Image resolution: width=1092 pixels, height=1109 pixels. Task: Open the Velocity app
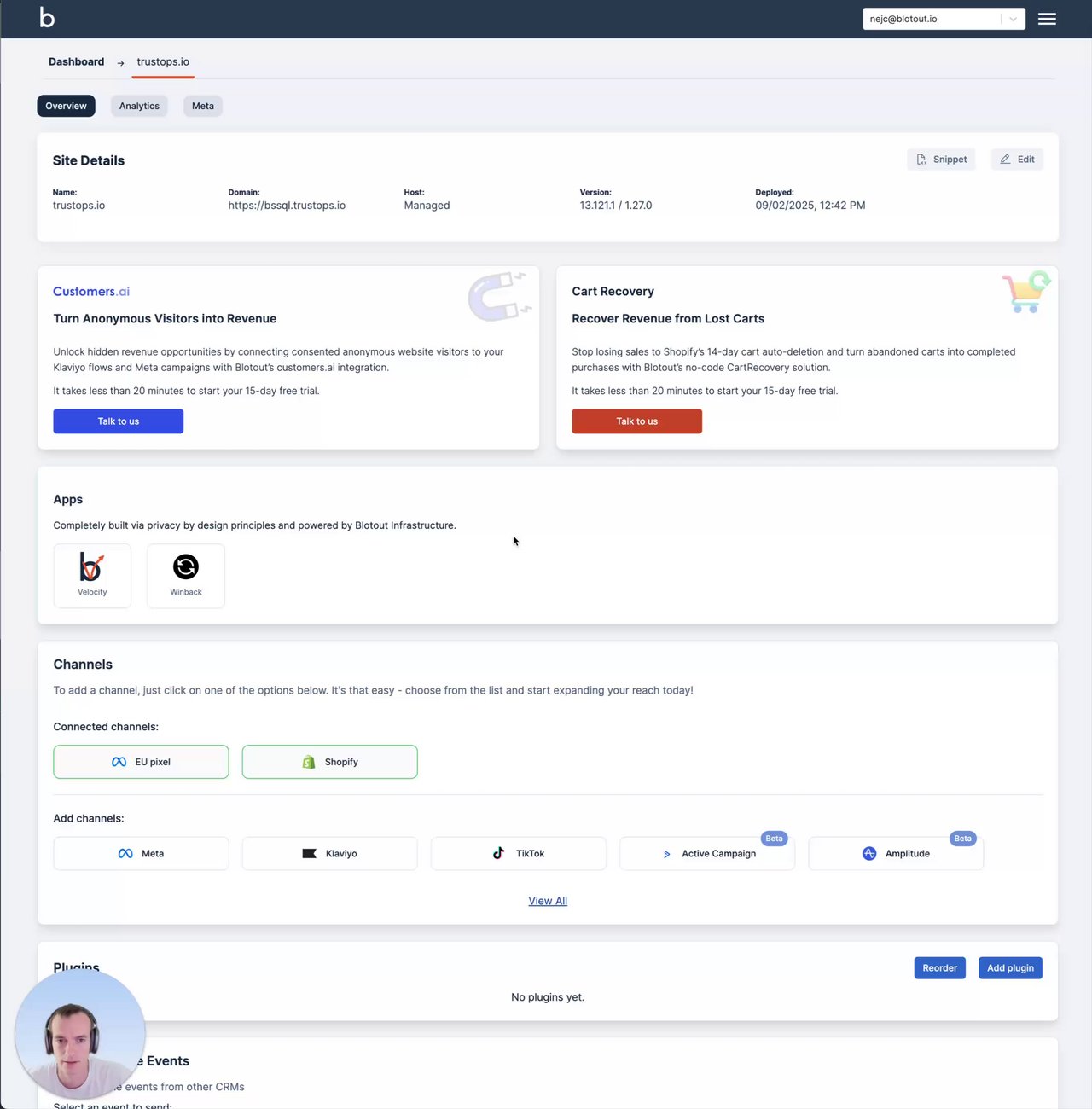coord(92,576)
